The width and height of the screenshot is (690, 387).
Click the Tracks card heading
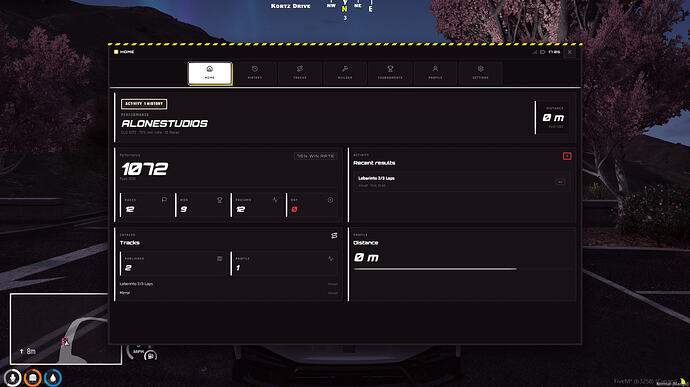tap(130, 243)
